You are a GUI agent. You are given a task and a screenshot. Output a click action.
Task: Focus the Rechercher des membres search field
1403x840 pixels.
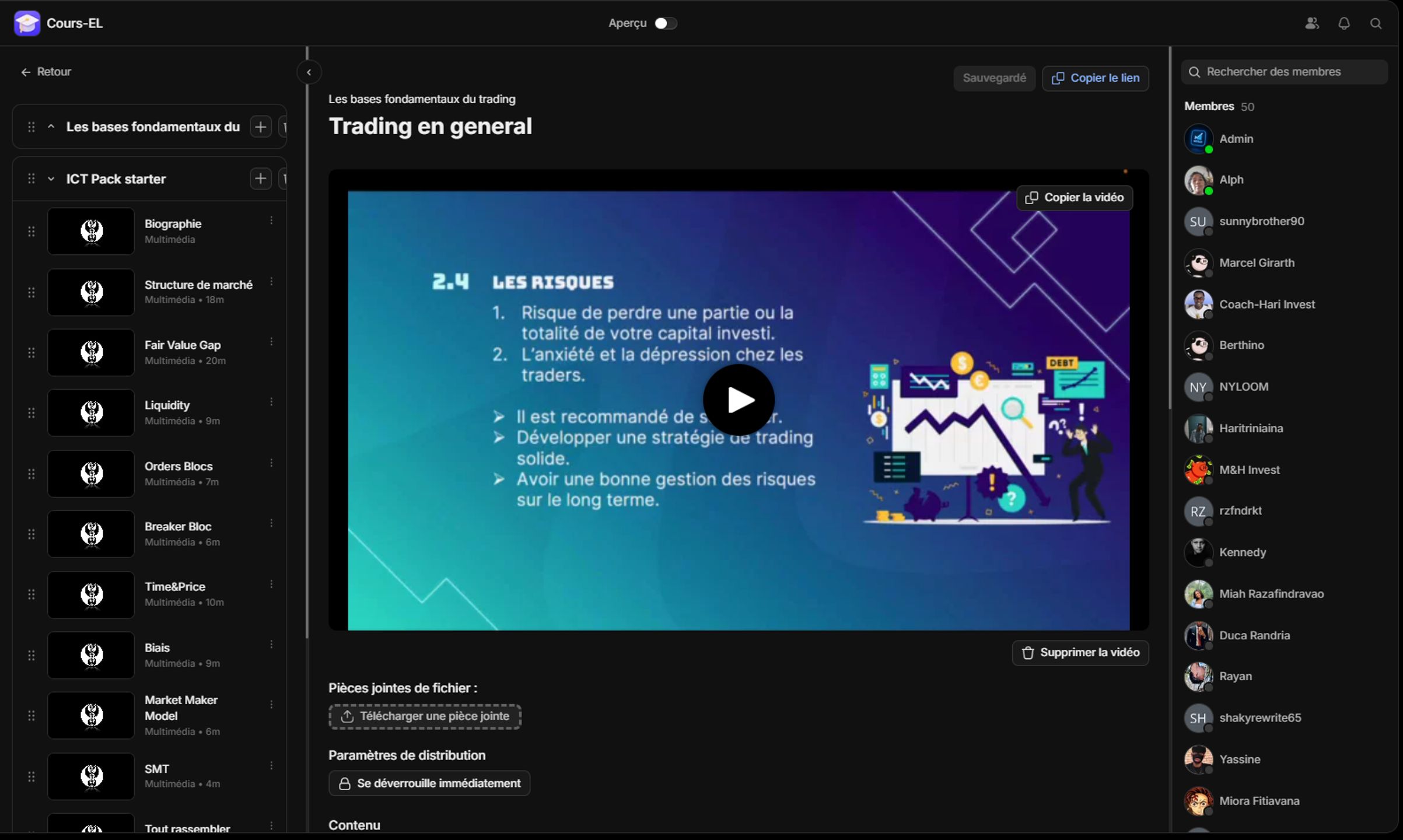click(1284, 72)
